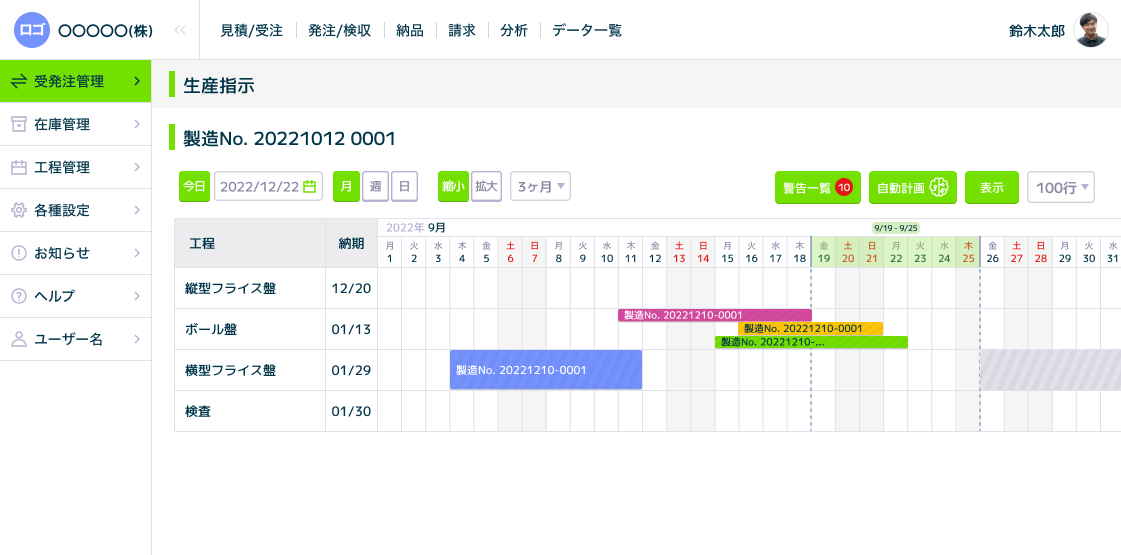Switch view to 日 (day) mode
The width and height of the screenshot is (1121, 555).
(x=404, y=187)
